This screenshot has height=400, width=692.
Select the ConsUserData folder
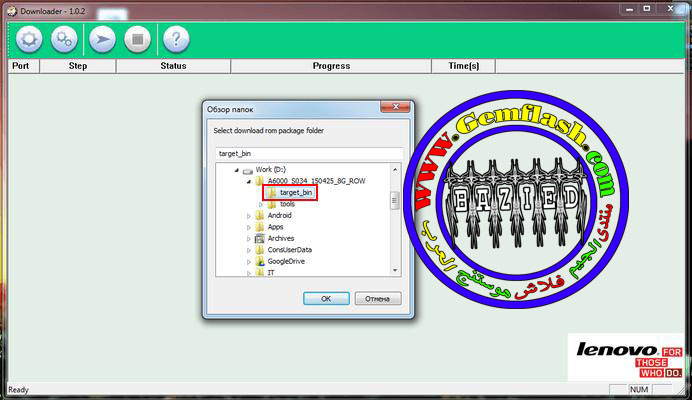click(x=290, y=250)
